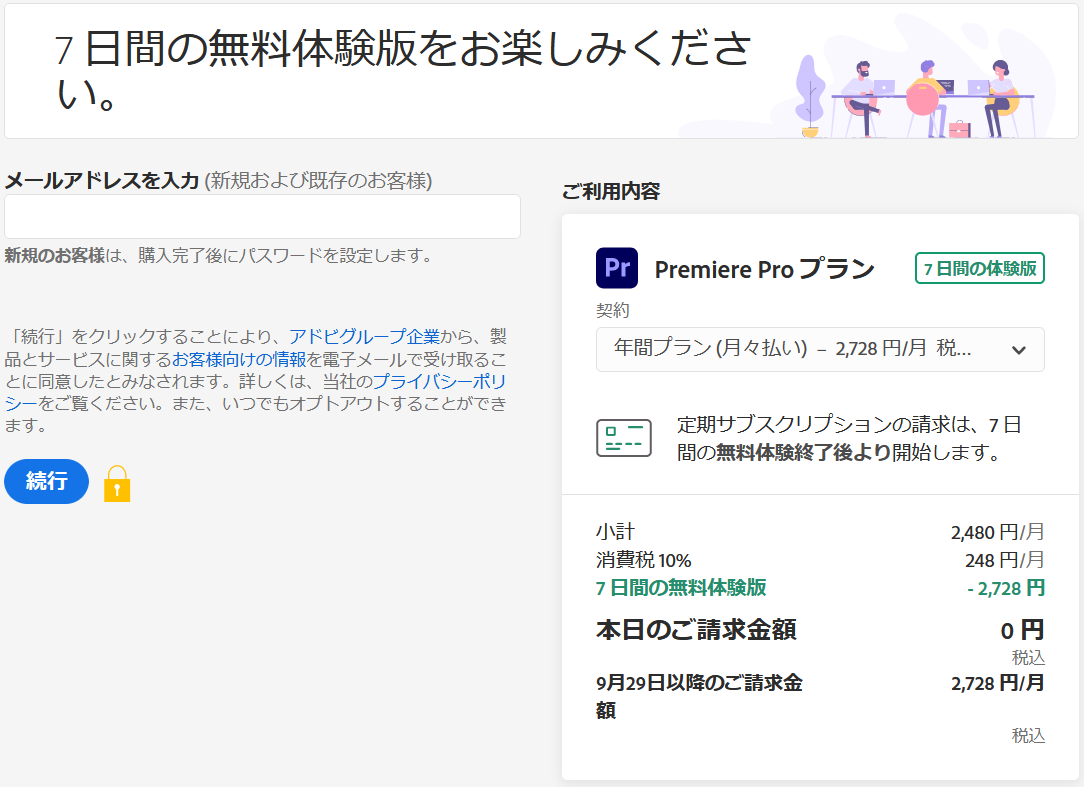Click the Premiere Pro Pr app icon
The width and height of the screenshot is (1084, 787).
[x=617, y=268]
